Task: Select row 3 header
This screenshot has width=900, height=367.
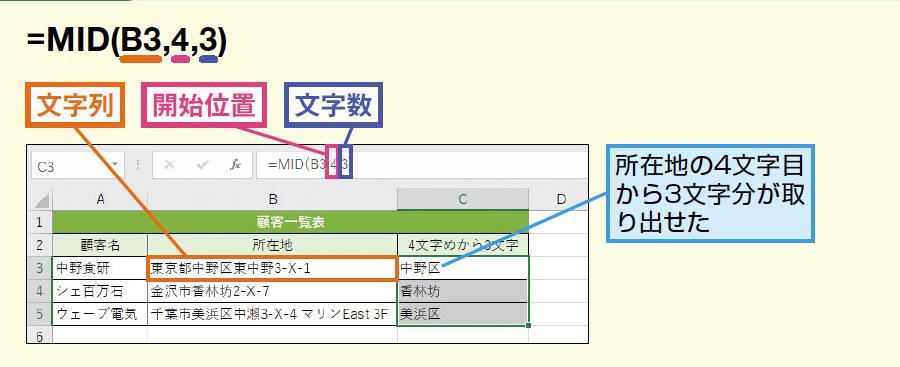Action: pyautogui.click(x=40, y=268)
